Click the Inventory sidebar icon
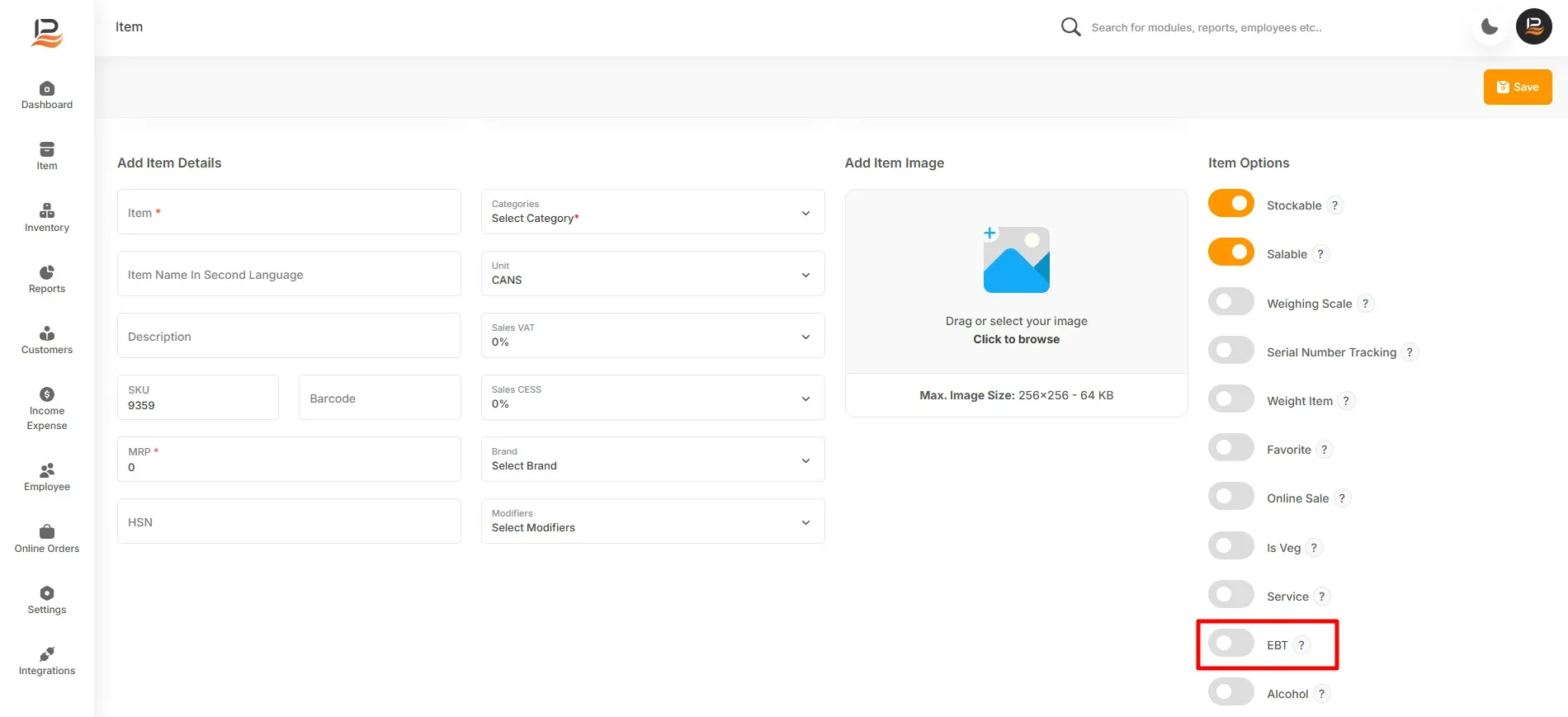1568x717 pixels. [47, 210]
